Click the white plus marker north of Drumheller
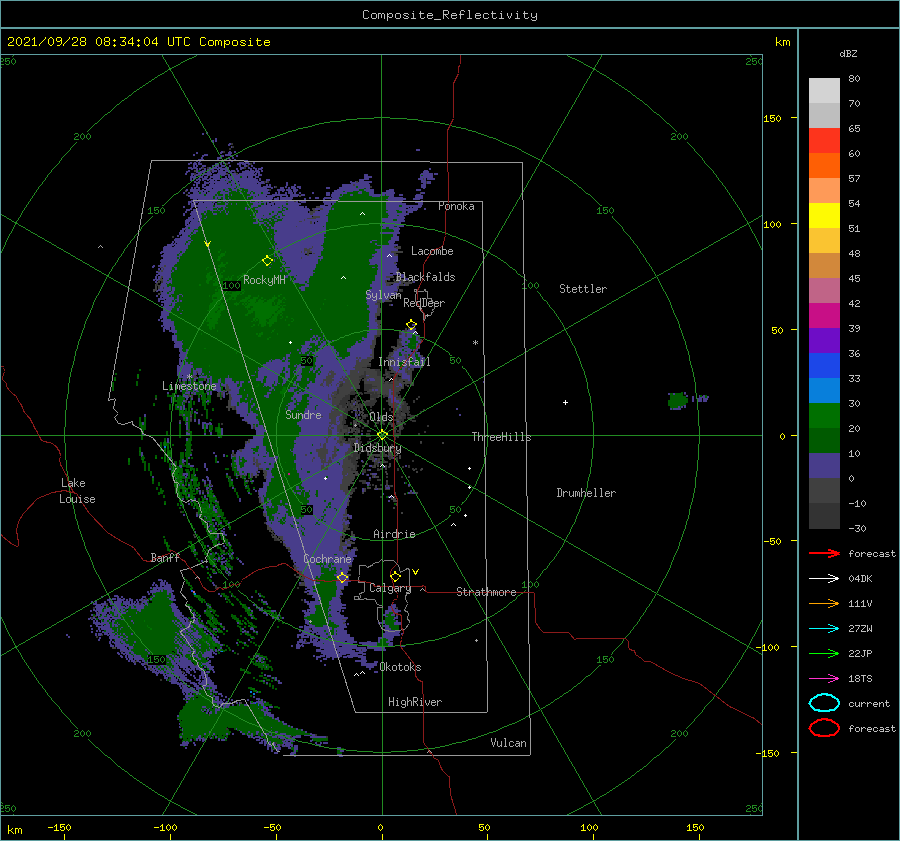The image size is (900, 841). tap(565, 402)
